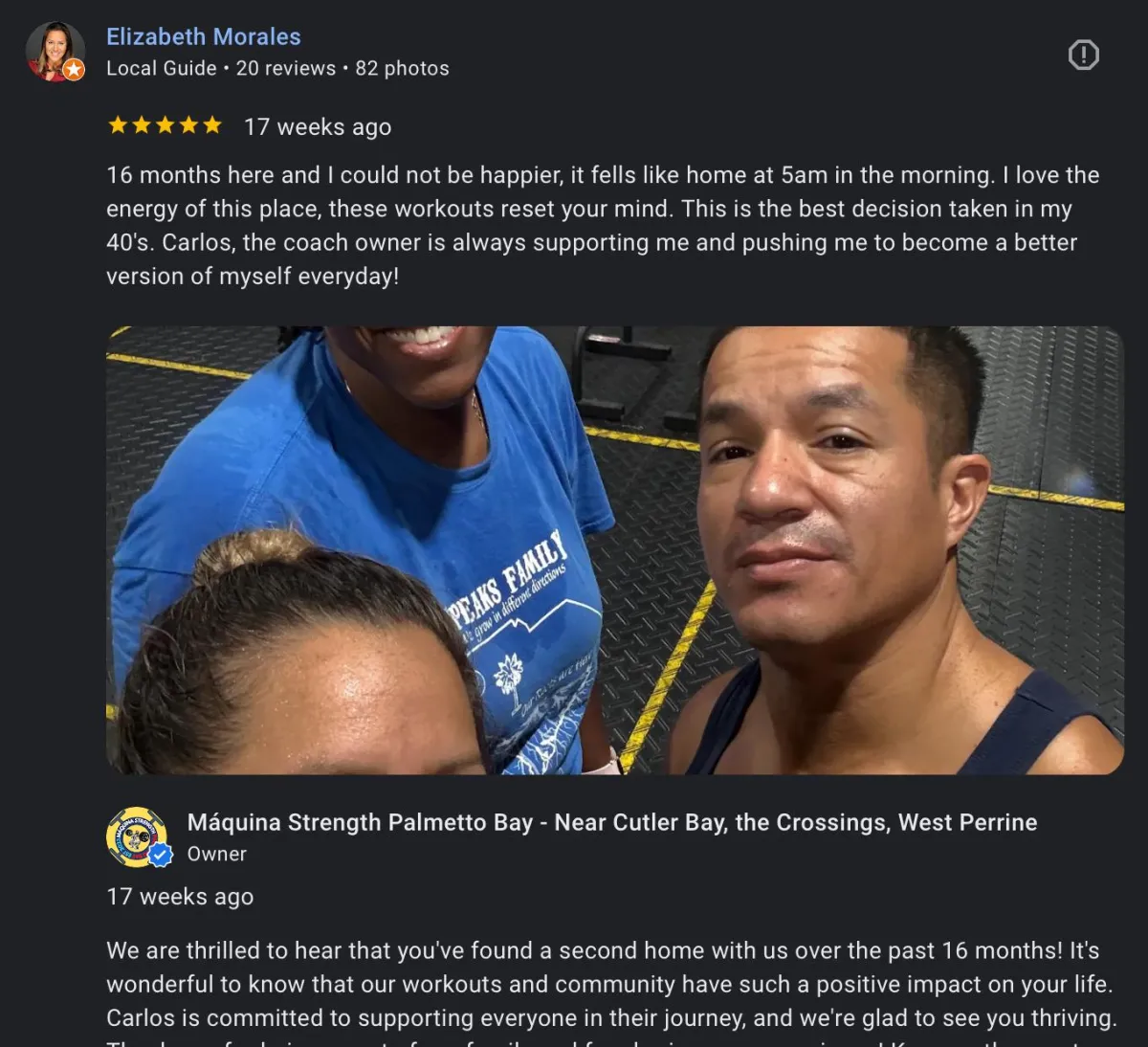Select the fourth gold rating star
1148x1047 pixels.
tap(188, 125)
